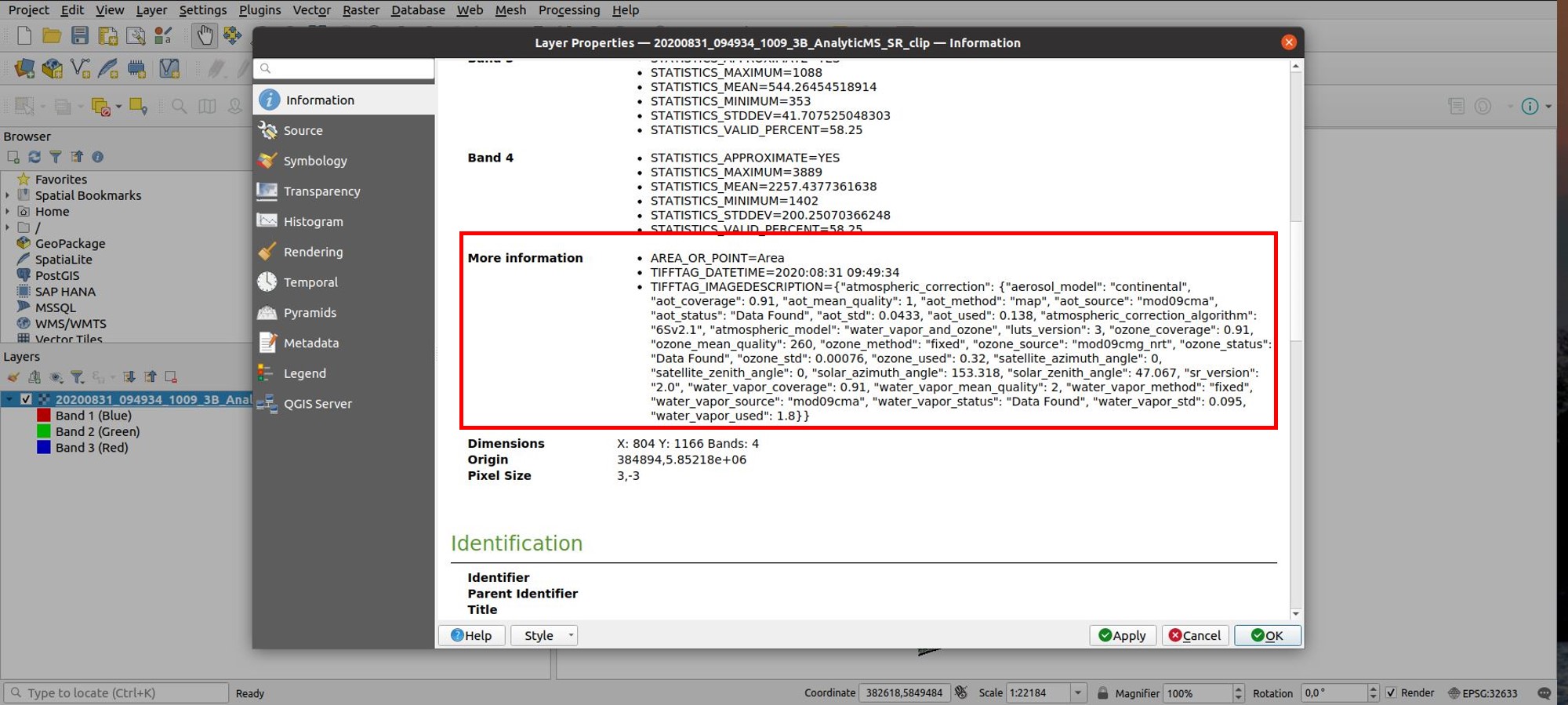Image resolution: width=1568 pixels, height=705 pixels.
Task: Switch to the Histogram tab
Action: (343, 221)
